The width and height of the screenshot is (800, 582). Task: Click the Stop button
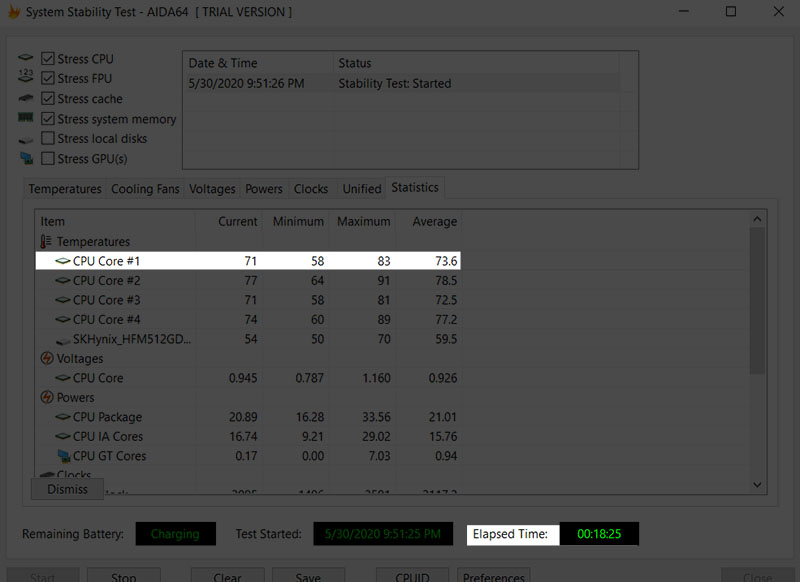123,575
